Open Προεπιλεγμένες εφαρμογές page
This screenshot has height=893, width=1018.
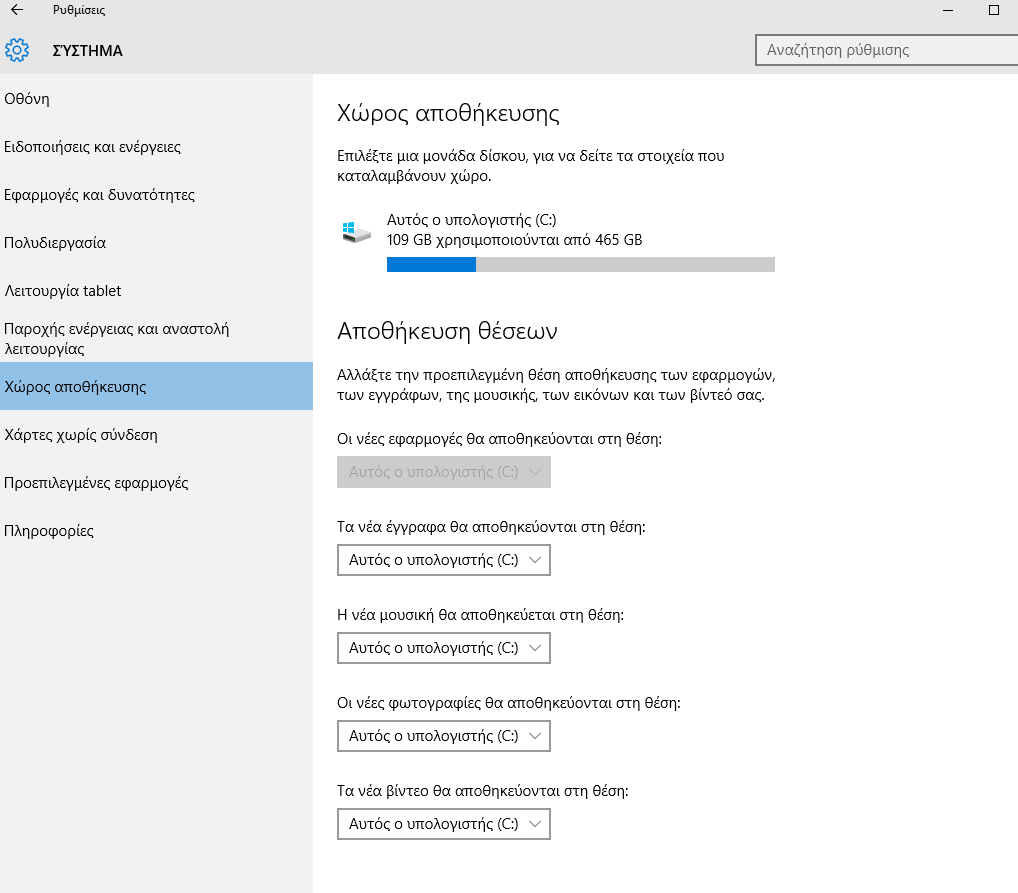point(96,483)
